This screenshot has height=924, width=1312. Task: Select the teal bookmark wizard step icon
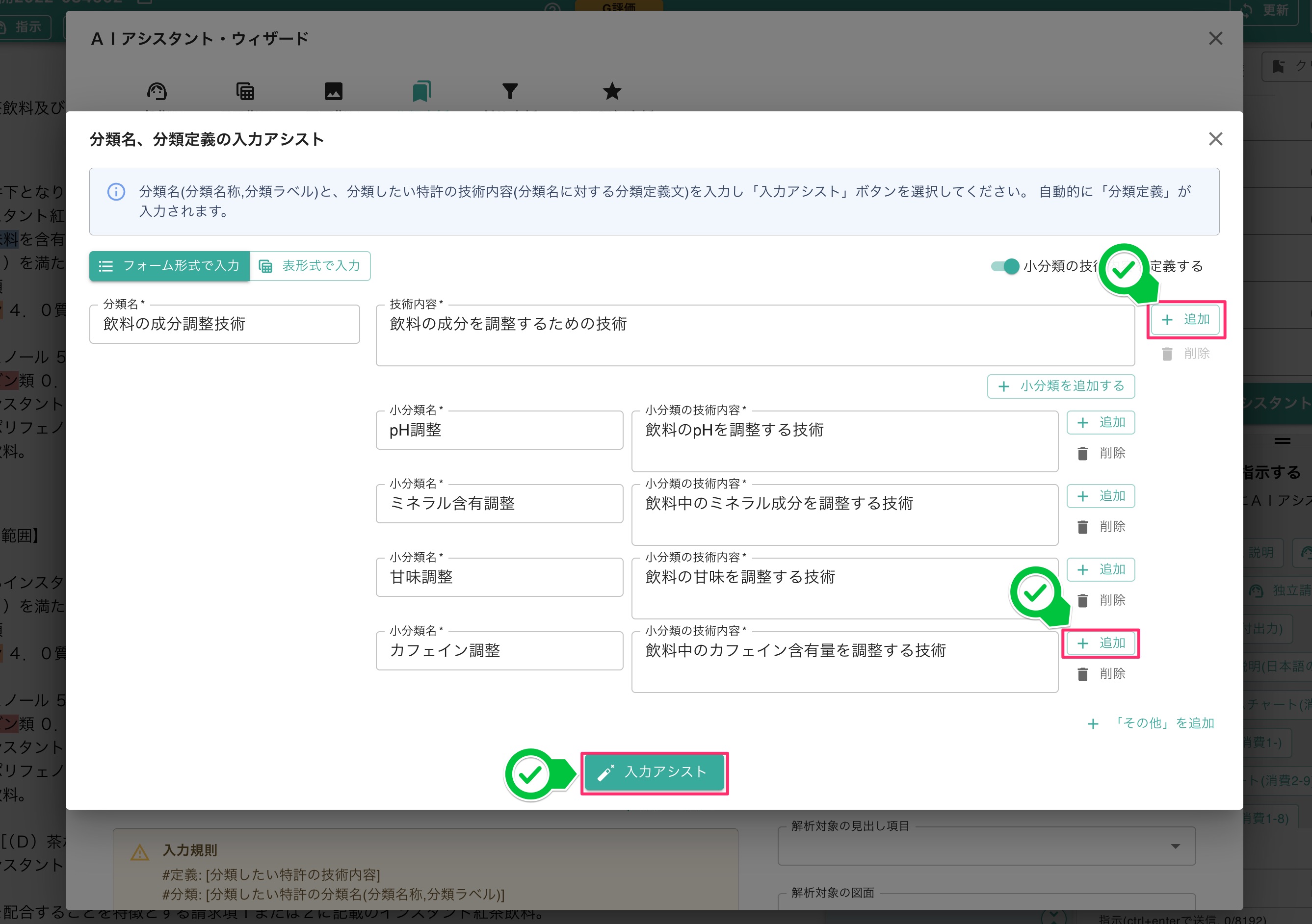click(421, 91)
